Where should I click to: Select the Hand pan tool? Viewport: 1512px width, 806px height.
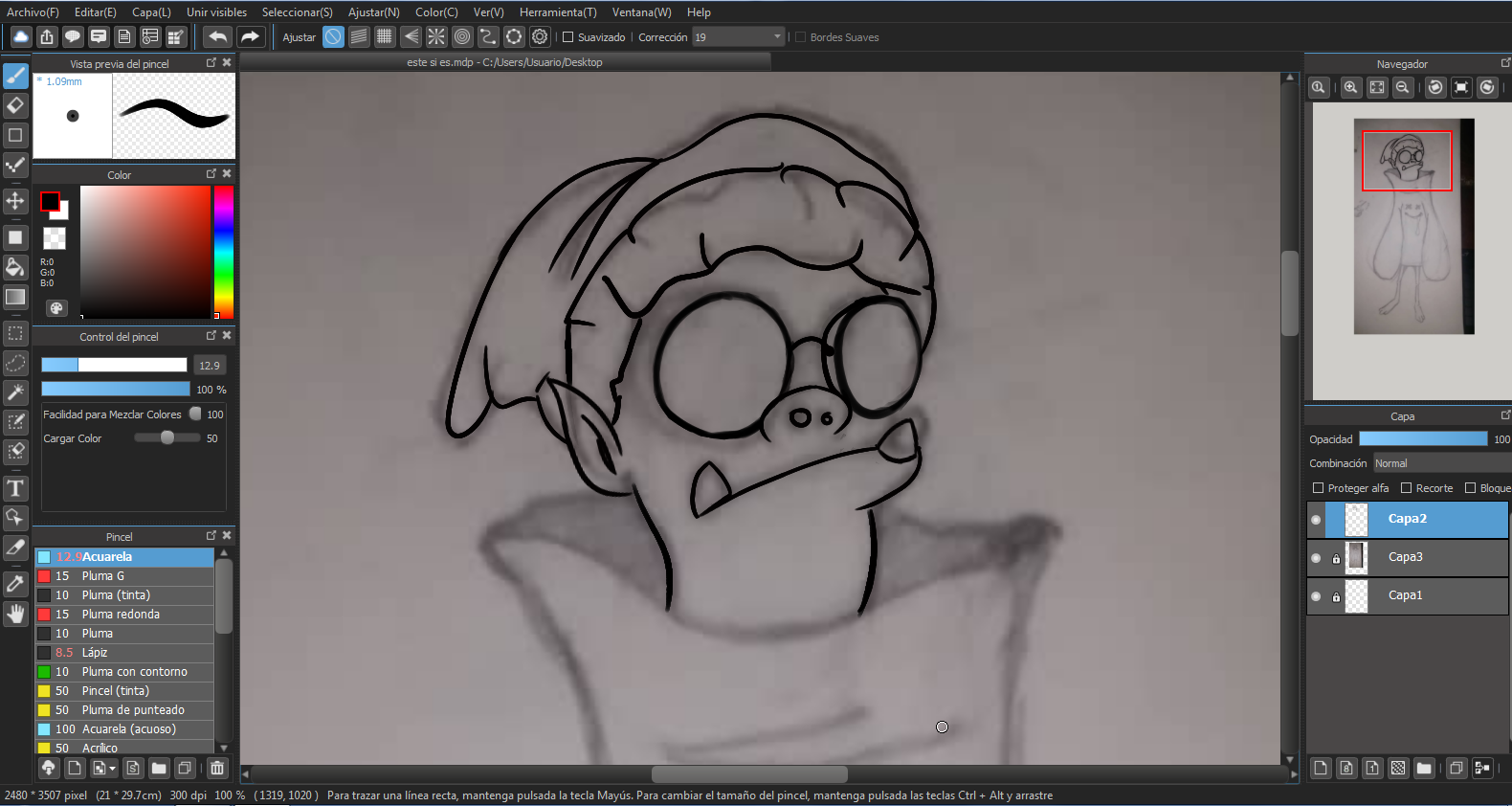pyautogui.click(x=15, y=614)
